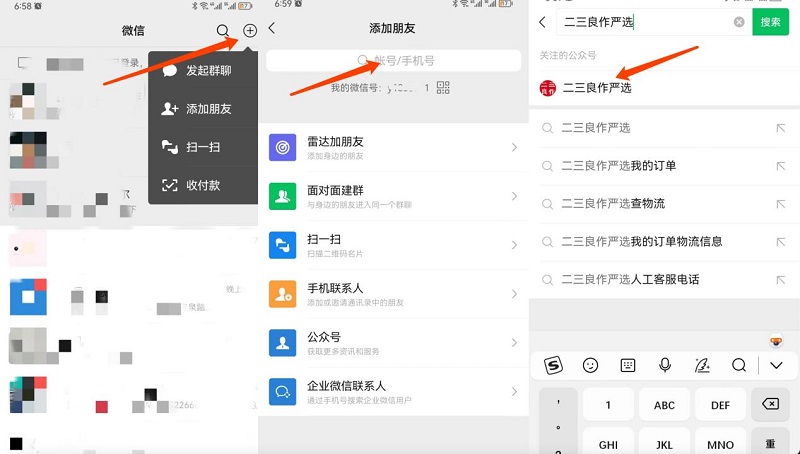The width and height of the screenshot is (800, 454).
Task: Tap the 雷达加朋友 radar icon
Action: (283, 147)
